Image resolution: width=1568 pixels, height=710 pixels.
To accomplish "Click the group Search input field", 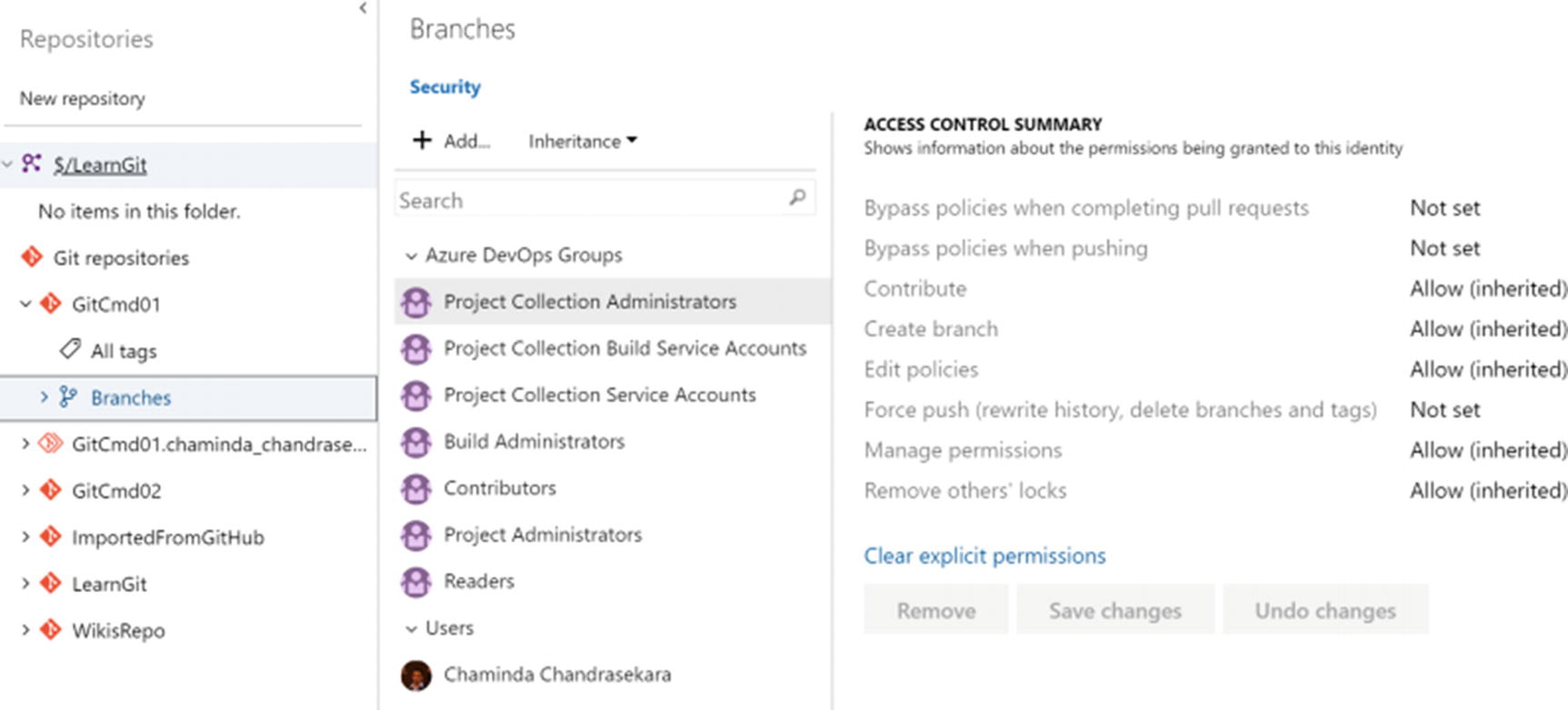I will 591,200.
